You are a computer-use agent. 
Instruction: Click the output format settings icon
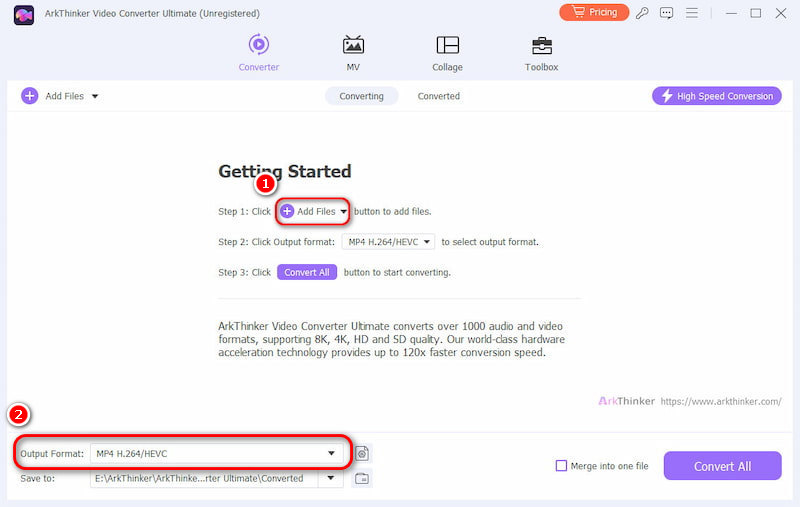click(362, 453)
